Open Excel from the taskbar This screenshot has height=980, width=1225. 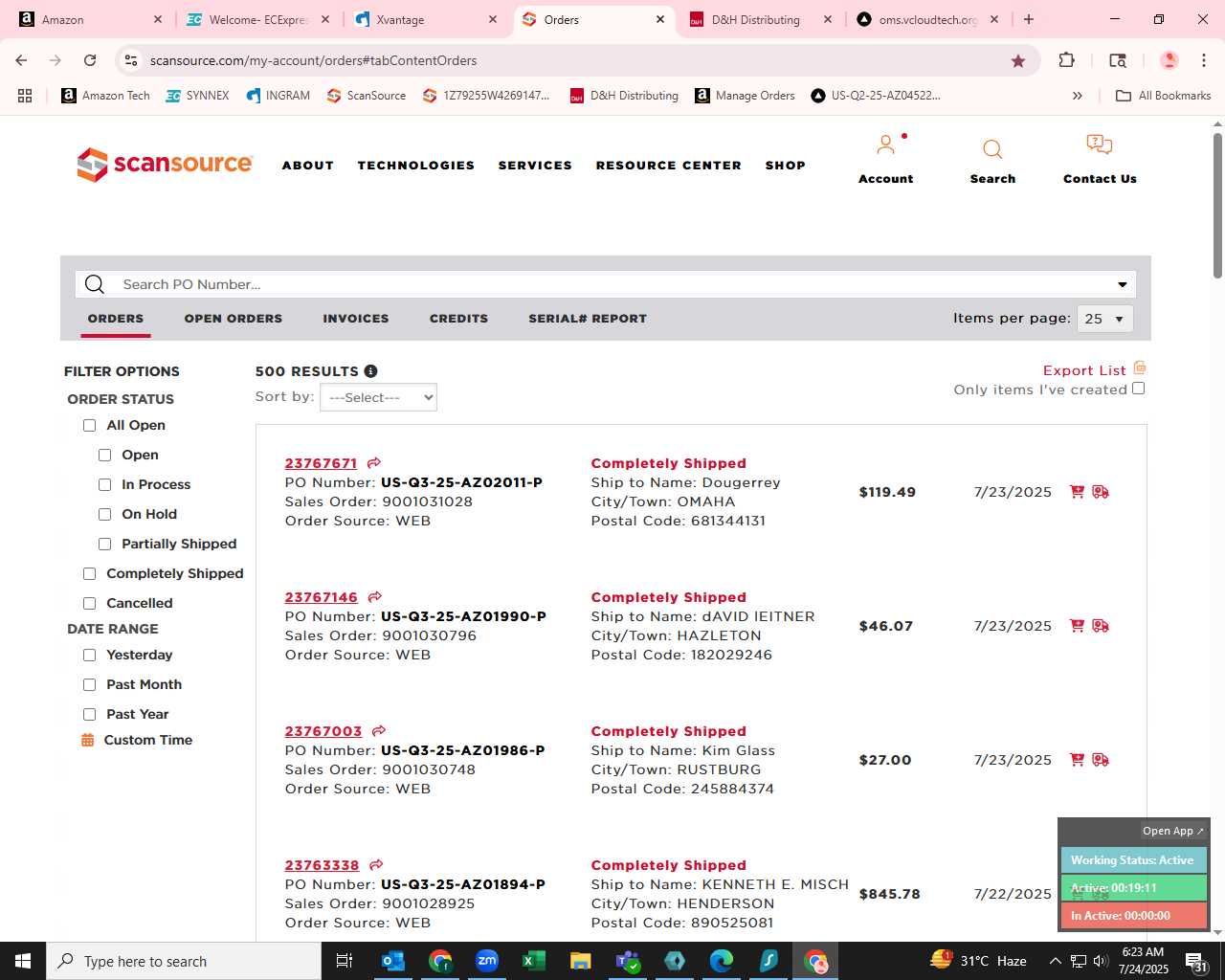pyautogui.click(x=534, y=961)
